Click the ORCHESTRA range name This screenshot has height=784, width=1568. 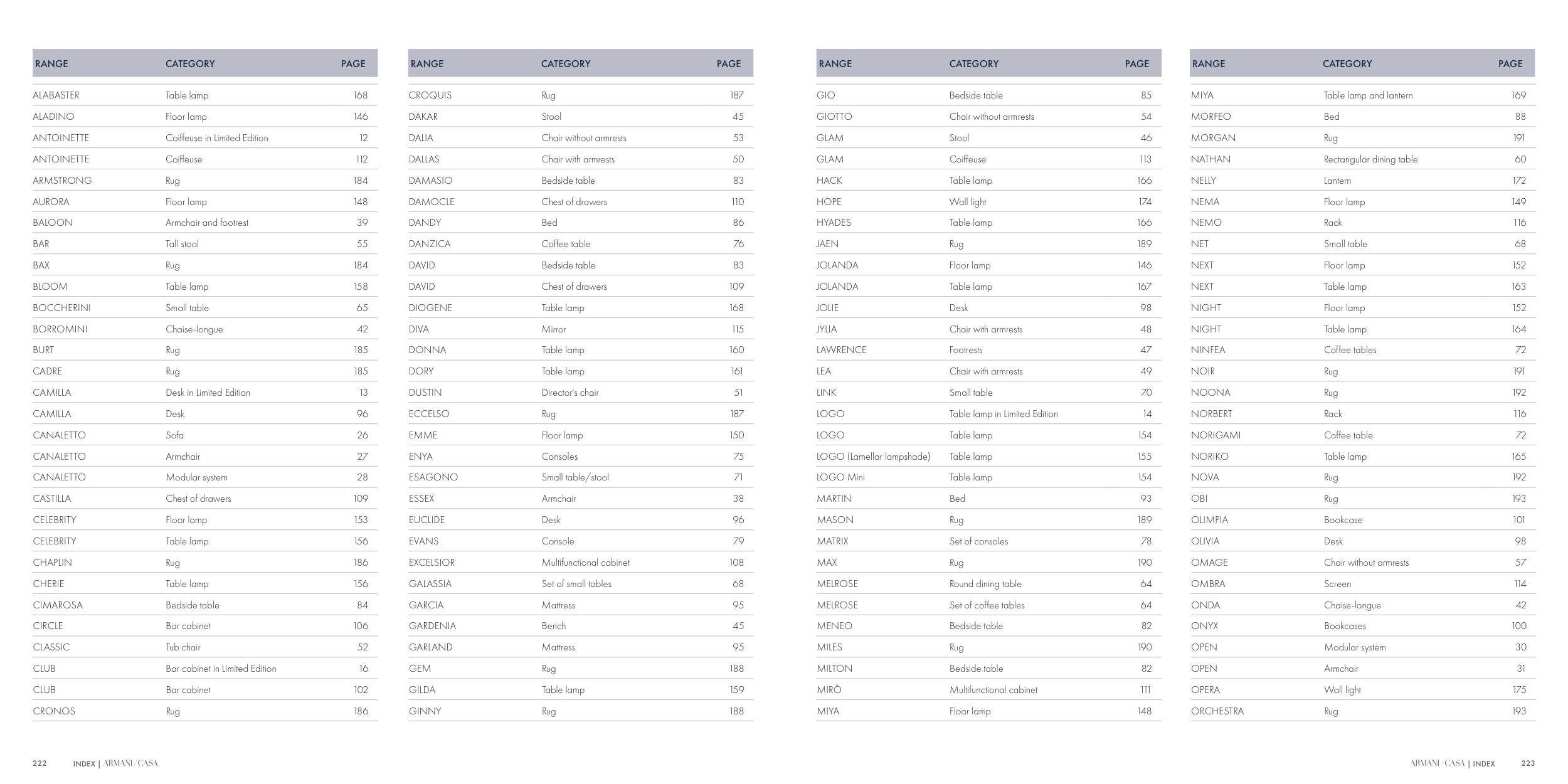coord(1217,711)
